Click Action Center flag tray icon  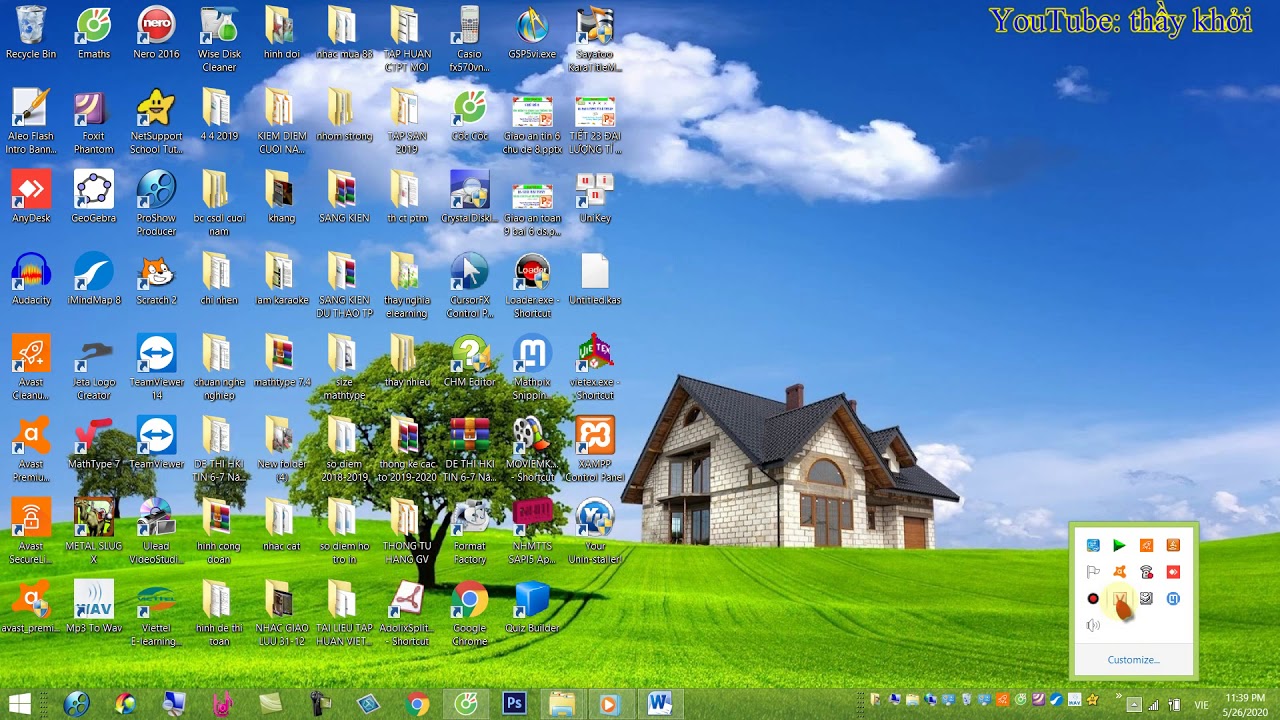coord(1093,572)
